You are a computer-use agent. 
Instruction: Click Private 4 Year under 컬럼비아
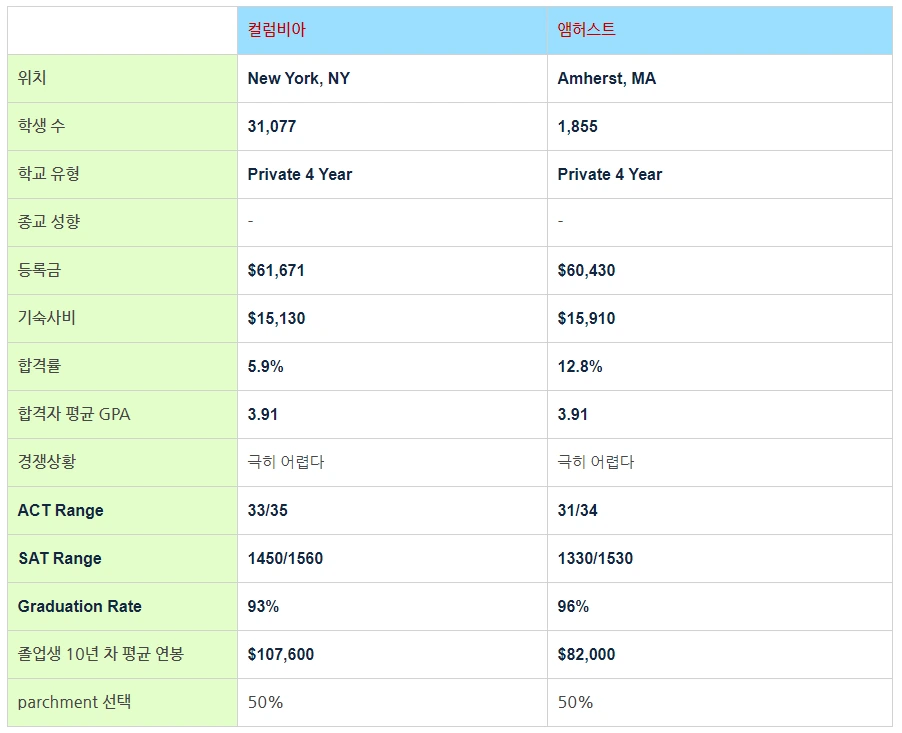[x=300, y=174]
